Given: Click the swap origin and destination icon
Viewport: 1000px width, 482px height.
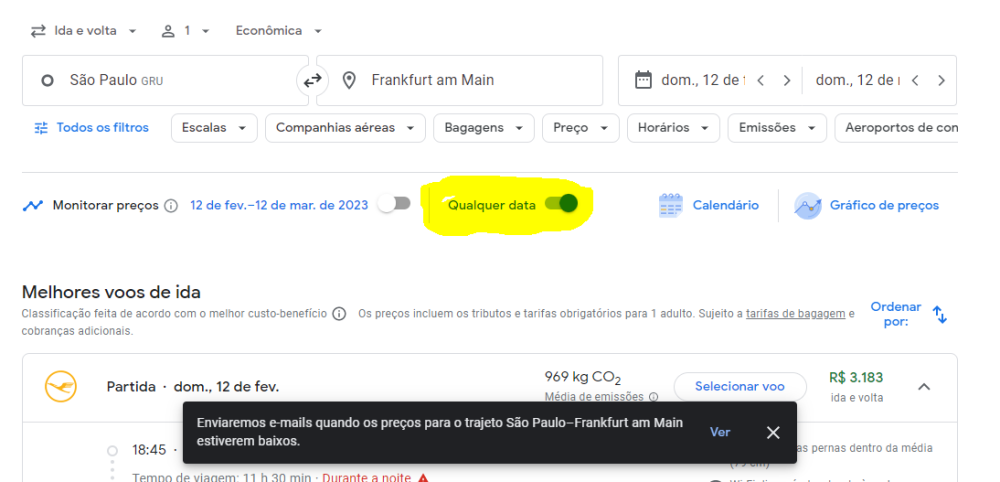Looking at the screenshot, I should tap(312, 80).
